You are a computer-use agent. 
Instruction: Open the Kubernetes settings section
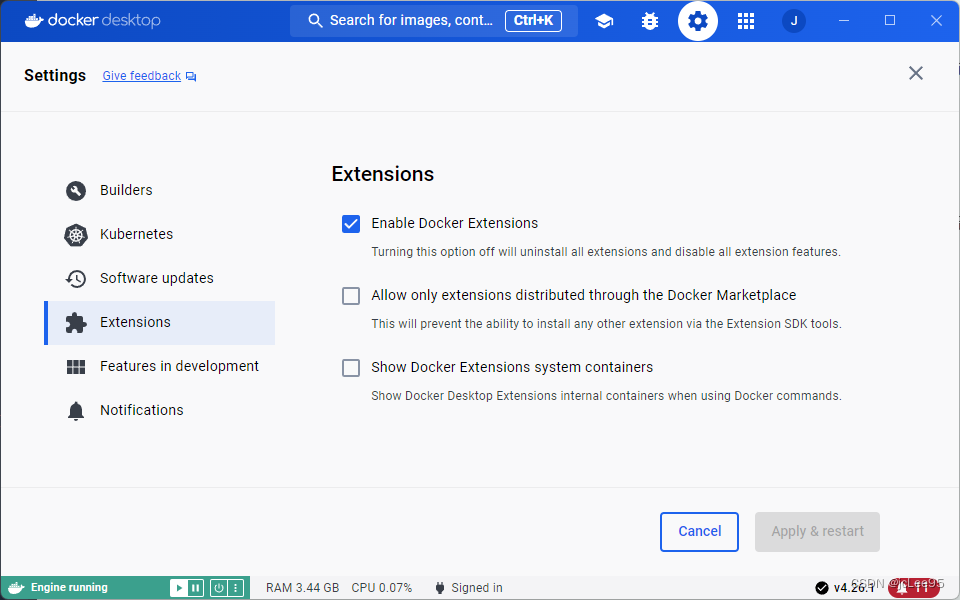[x=159, y=234]
